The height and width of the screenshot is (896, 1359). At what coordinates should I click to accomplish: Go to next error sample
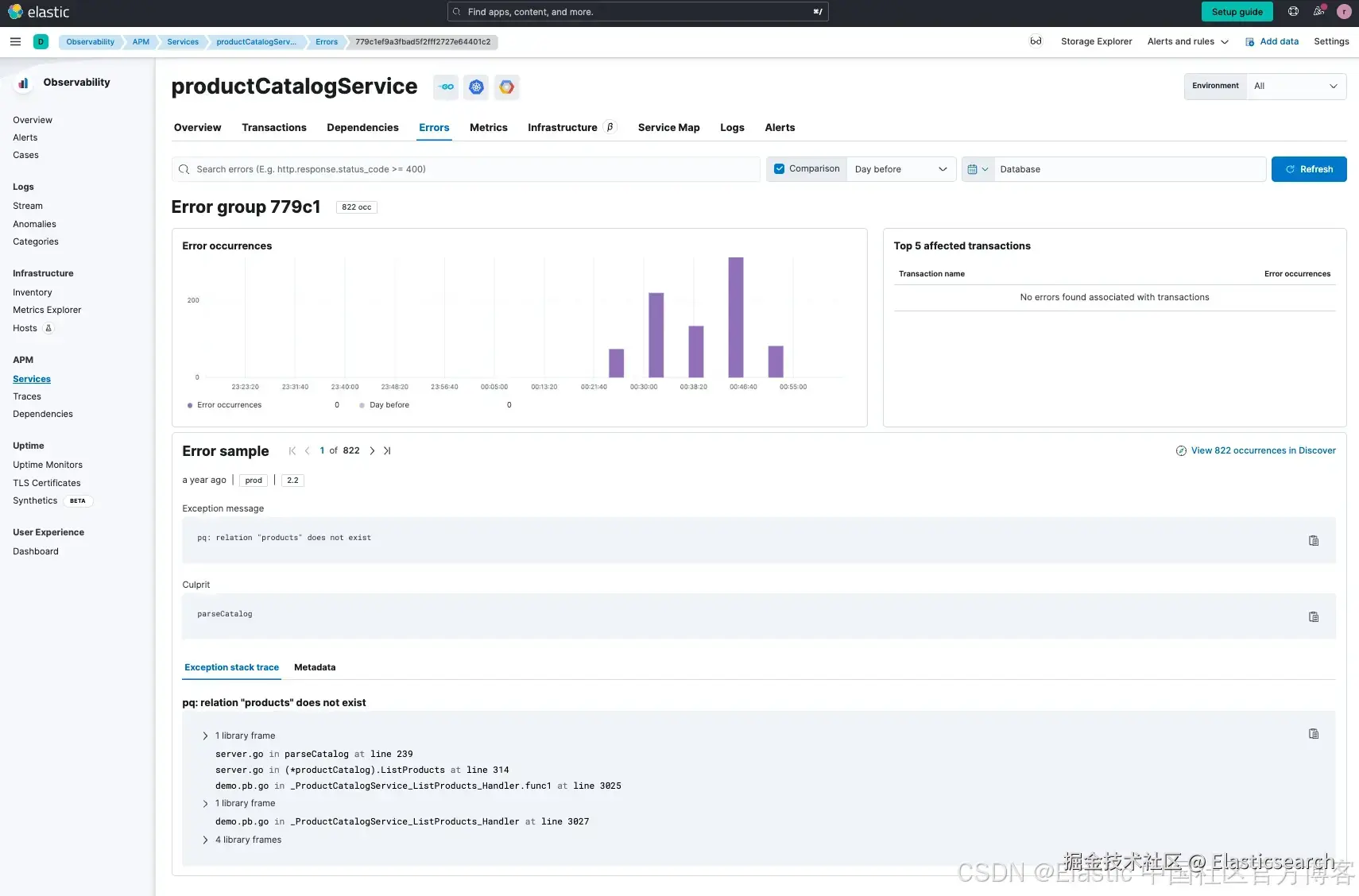pos(372,450)
